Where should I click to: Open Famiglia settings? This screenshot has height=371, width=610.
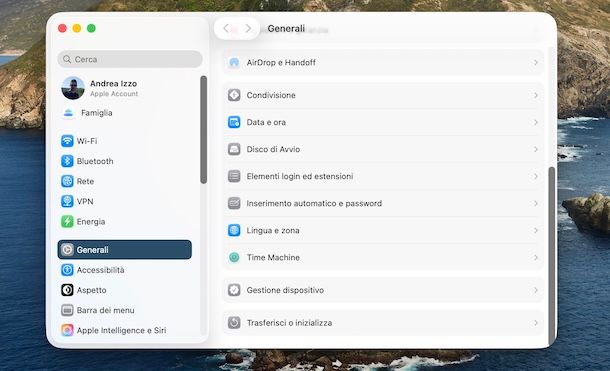124,113
